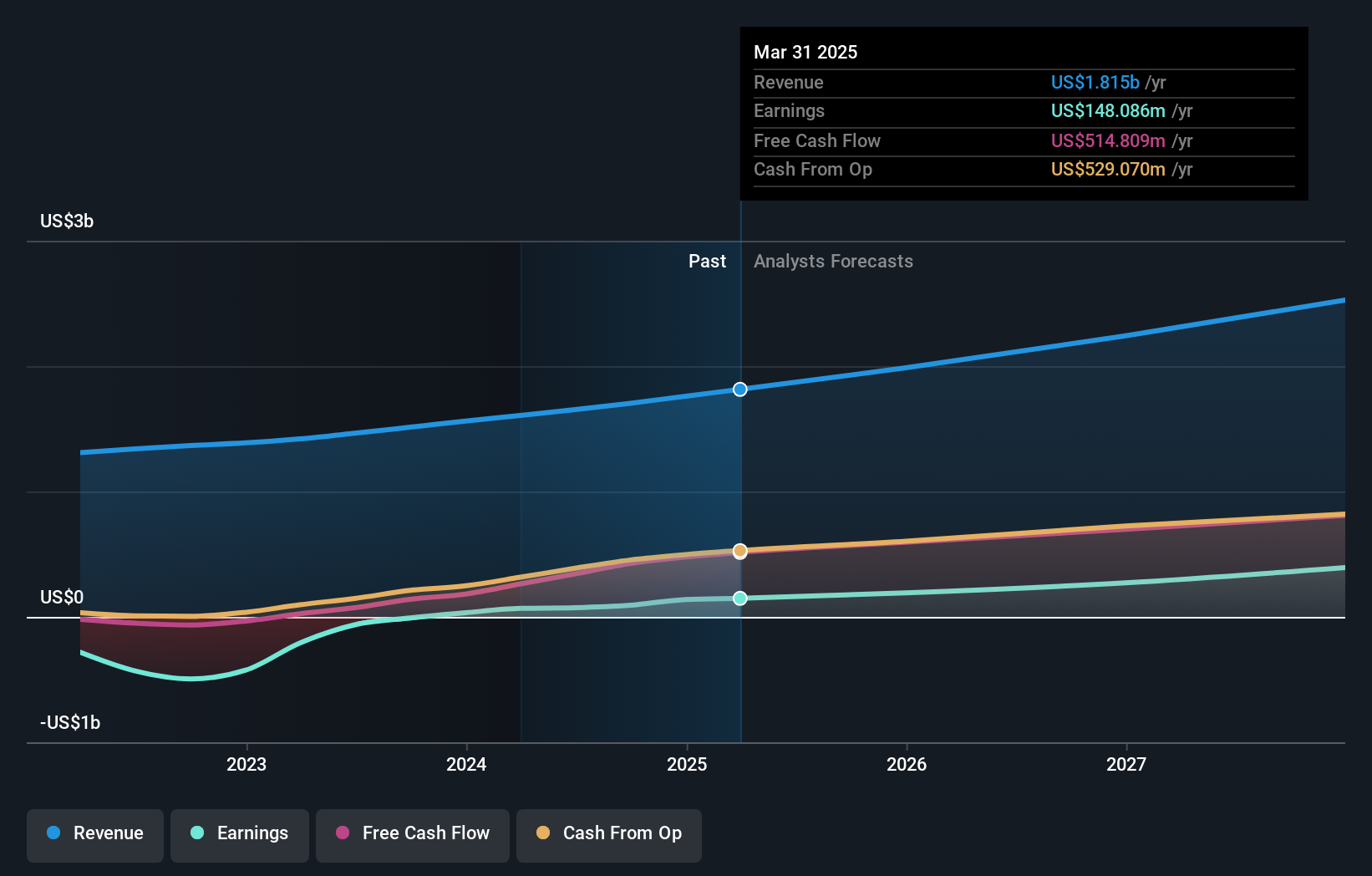1372x876 pixels.
Task: Click the blue Revenue legend dot
Action: (53, 833)
